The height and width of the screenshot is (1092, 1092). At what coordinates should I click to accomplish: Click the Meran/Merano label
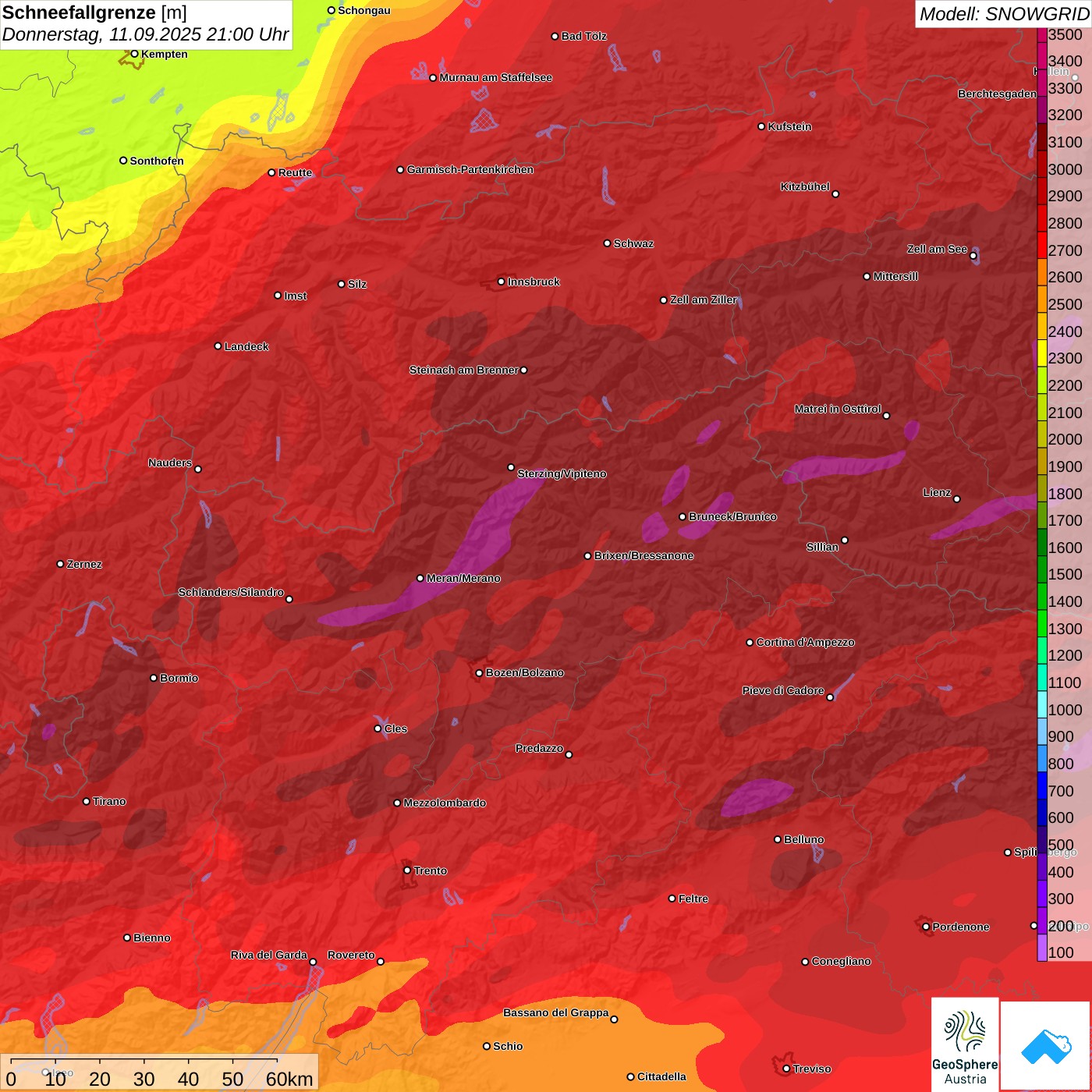tap(463, 578)
